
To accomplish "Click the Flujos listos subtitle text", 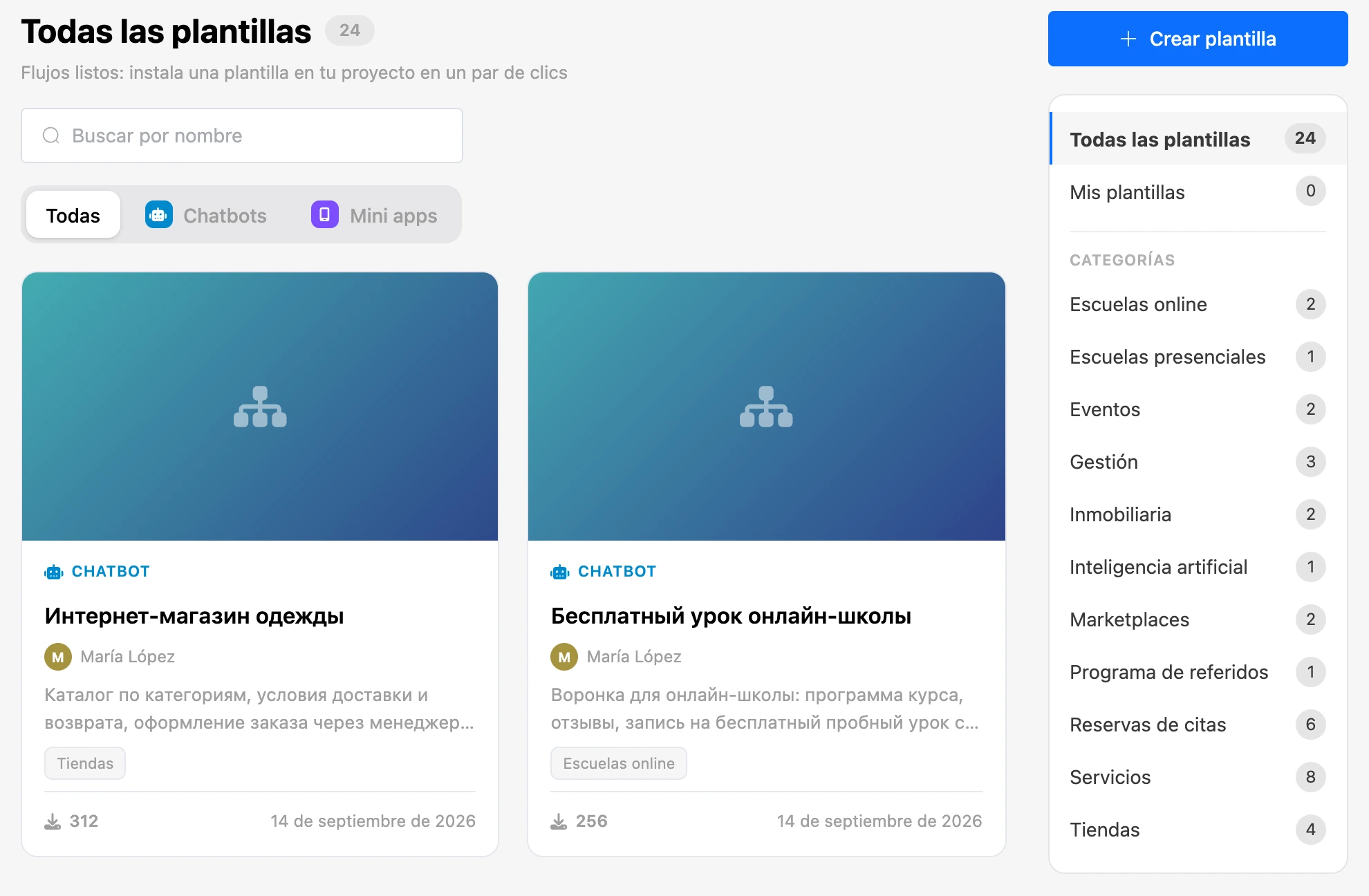I will click(x=294, y=73).
